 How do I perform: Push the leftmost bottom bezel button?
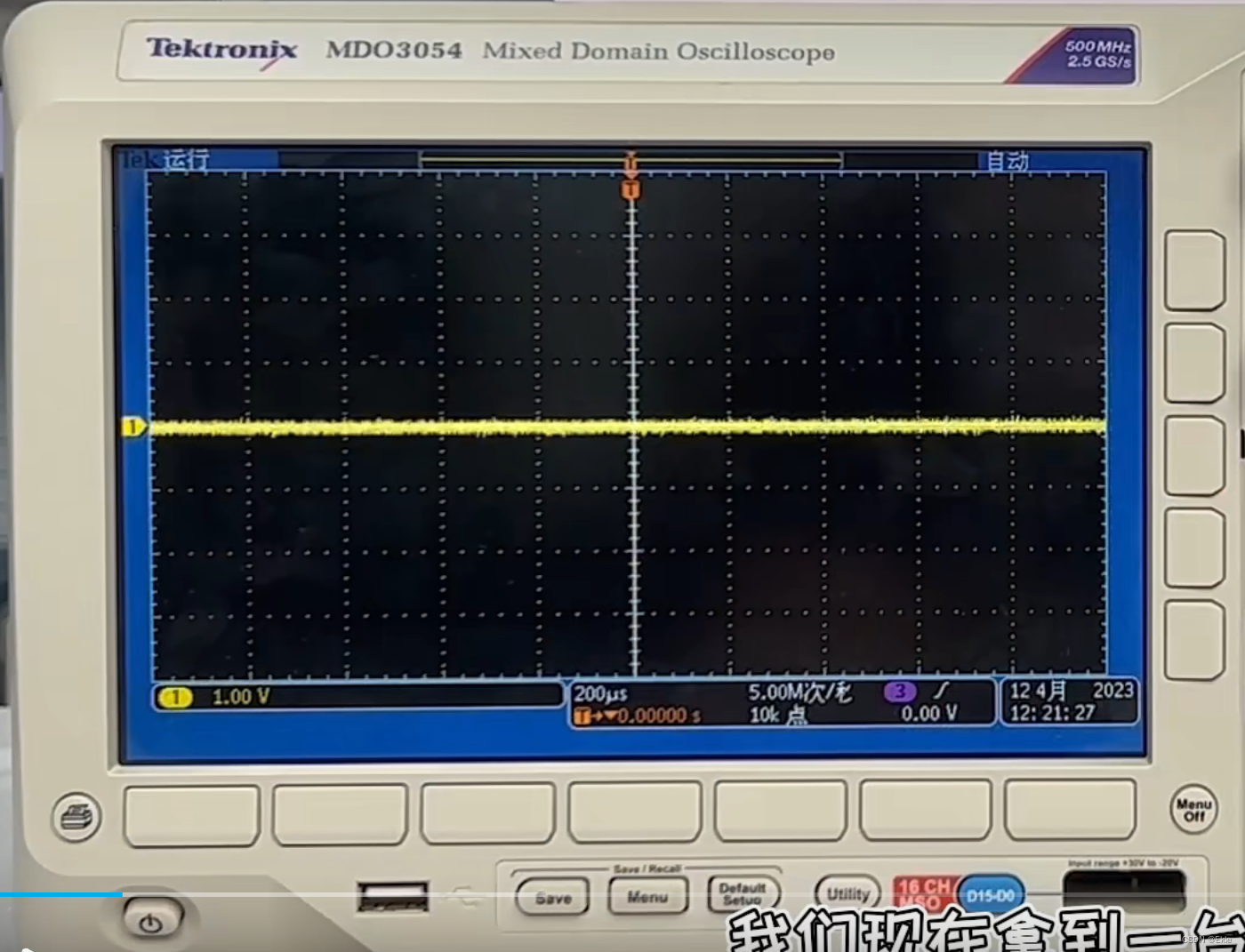[x=192, y=816]
